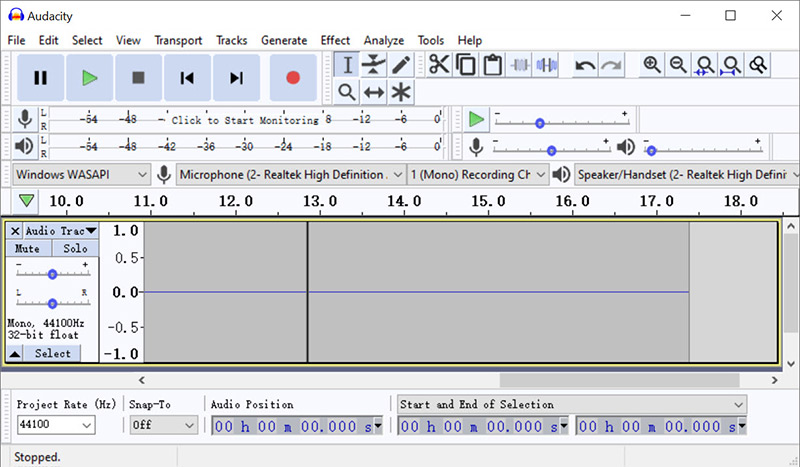Open the Audio Track name dropdown menu
This screenshot has height=467, width=800.
click(x=61, y=231)
